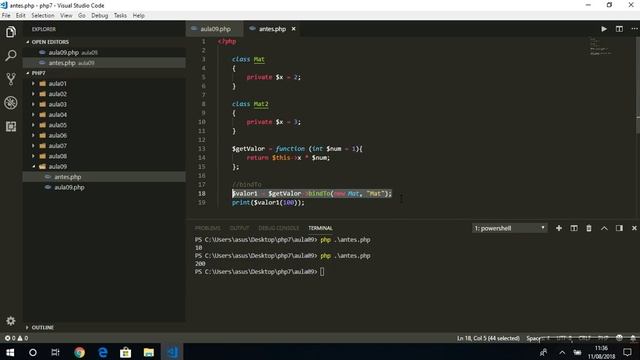The image size is (640, 360).
Task: Open the Explorer view in activity bar
Action: click(11, 32)
